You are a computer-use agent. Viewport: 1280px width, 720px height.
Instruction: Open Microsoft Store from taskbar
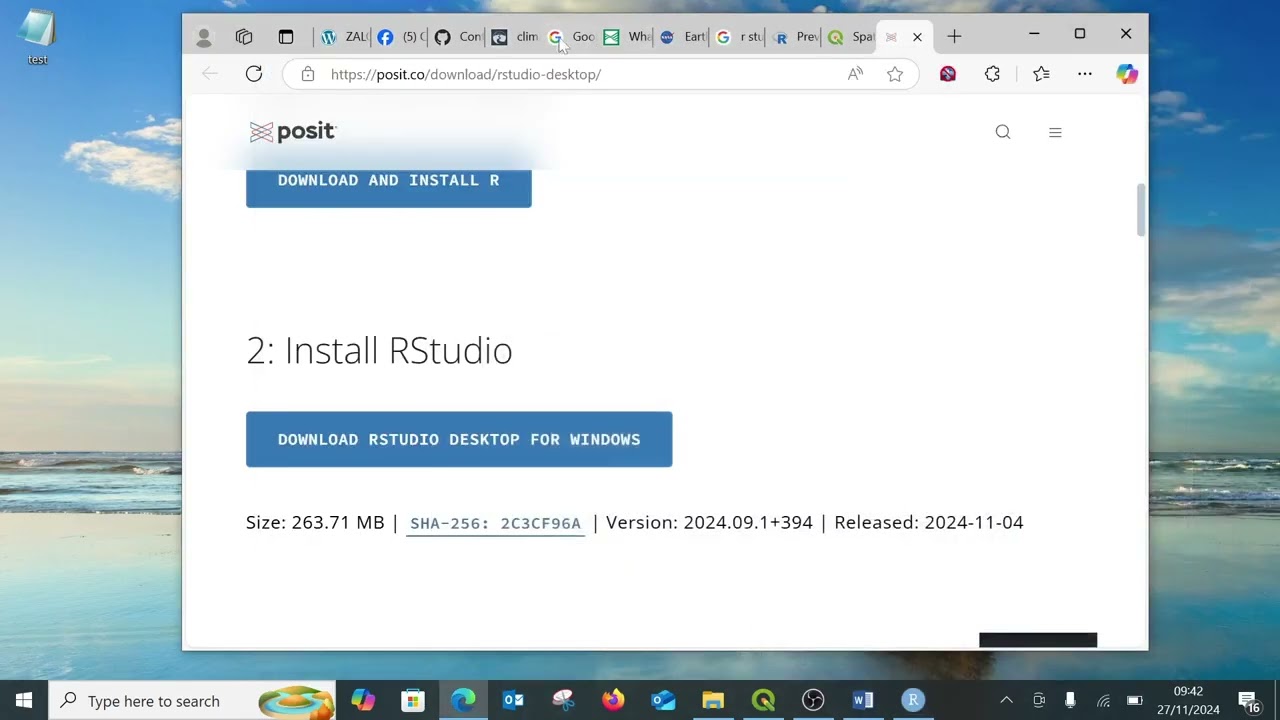tap(413, 700)
